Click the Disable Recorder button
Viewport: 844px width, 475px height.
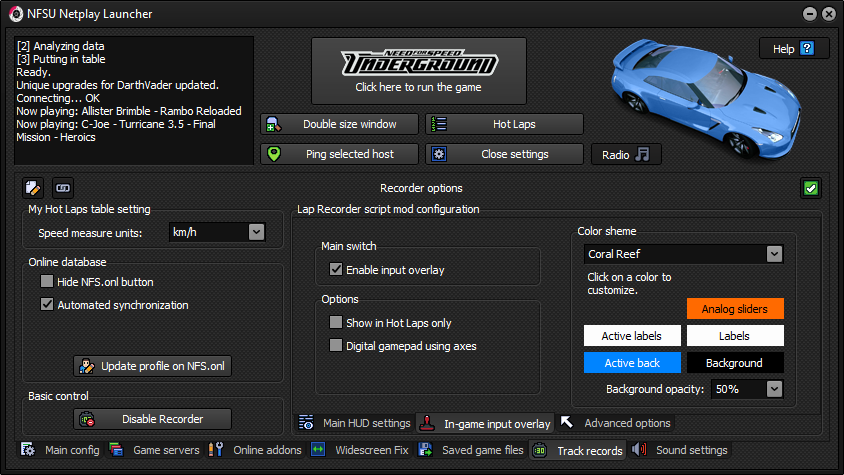[152, 419]
